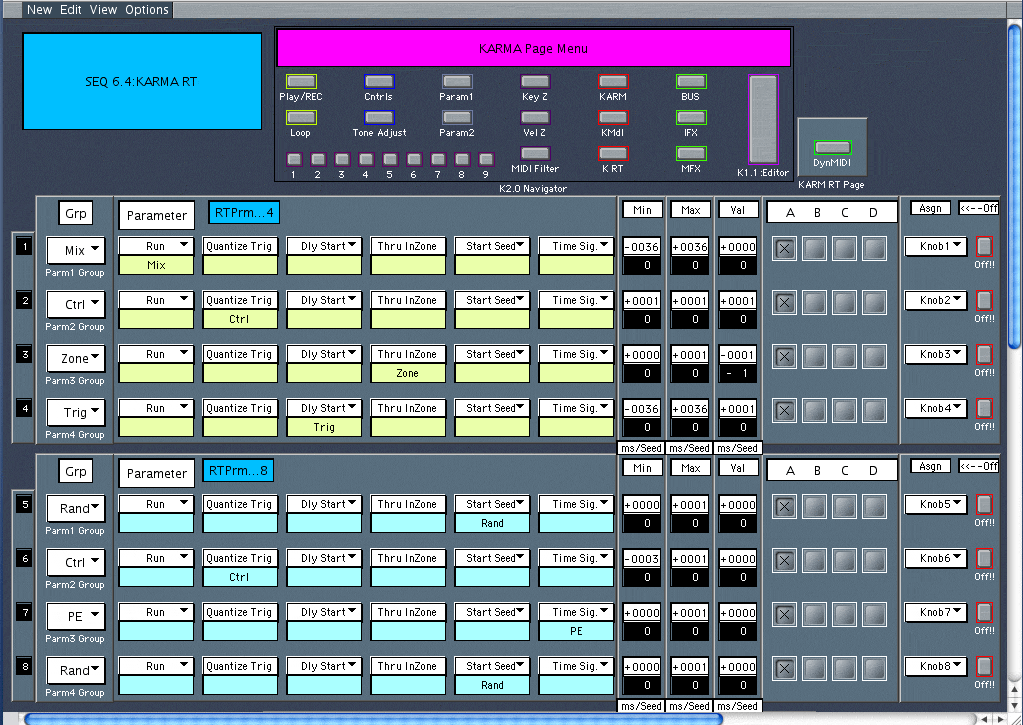Click the Tone Adjust navigator button

[379, 118]
